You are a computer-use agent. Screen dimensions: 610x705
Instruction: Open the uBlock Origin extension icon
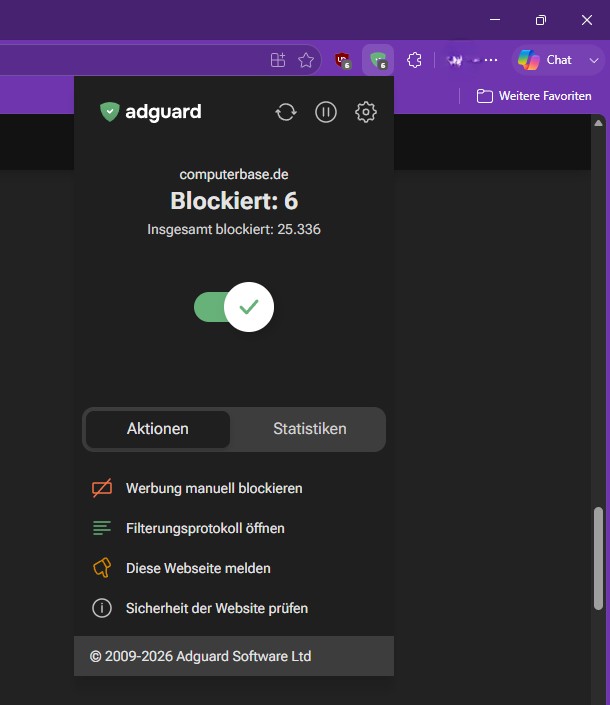(x=343, y=60)
